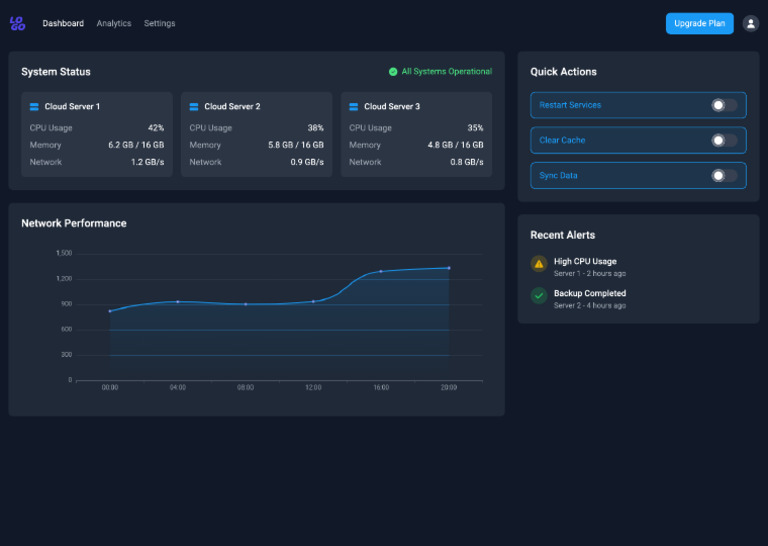
Task: Click the Backup Completed checkmark icon
Action: tap(539, 295)
